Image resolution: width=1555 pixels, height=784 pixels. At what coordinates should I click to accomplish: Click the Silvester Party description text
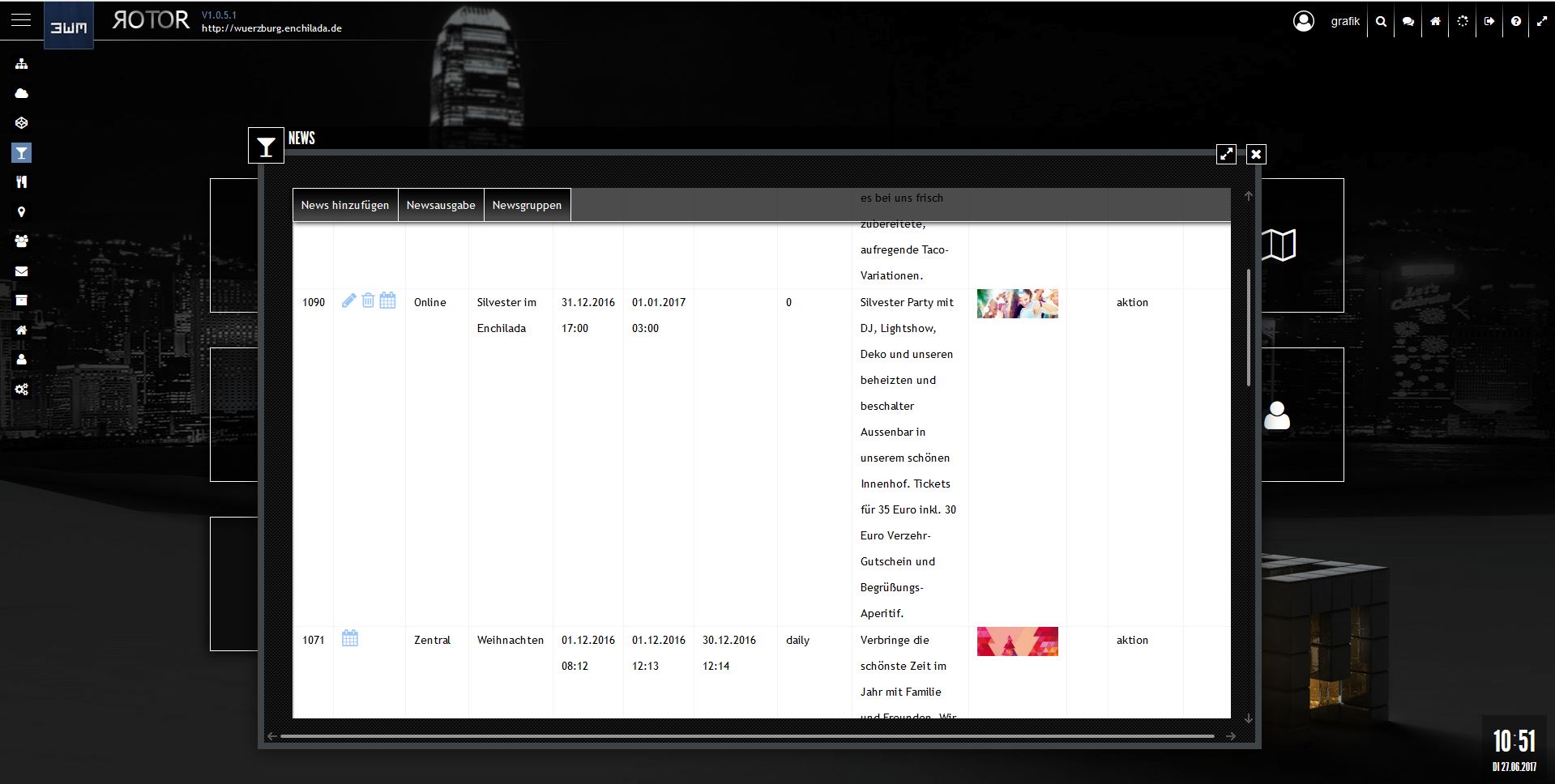(908, 458)
